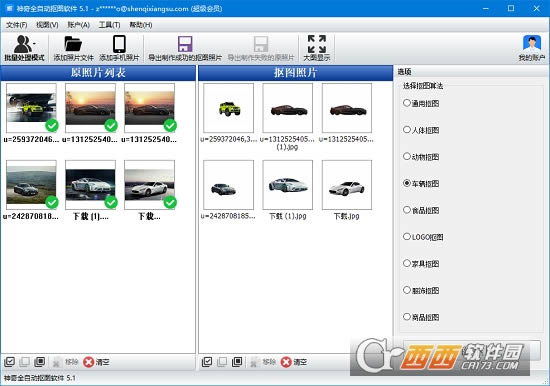
Task: Select the 通用抠图 radio option
Action: (421, 103)
